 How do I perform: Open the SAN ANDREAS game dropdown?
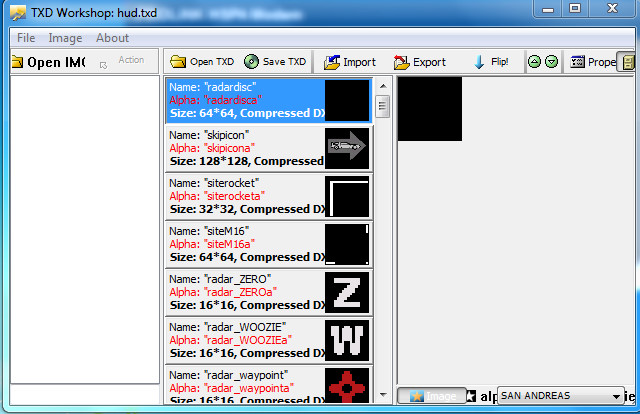(561, 396)
